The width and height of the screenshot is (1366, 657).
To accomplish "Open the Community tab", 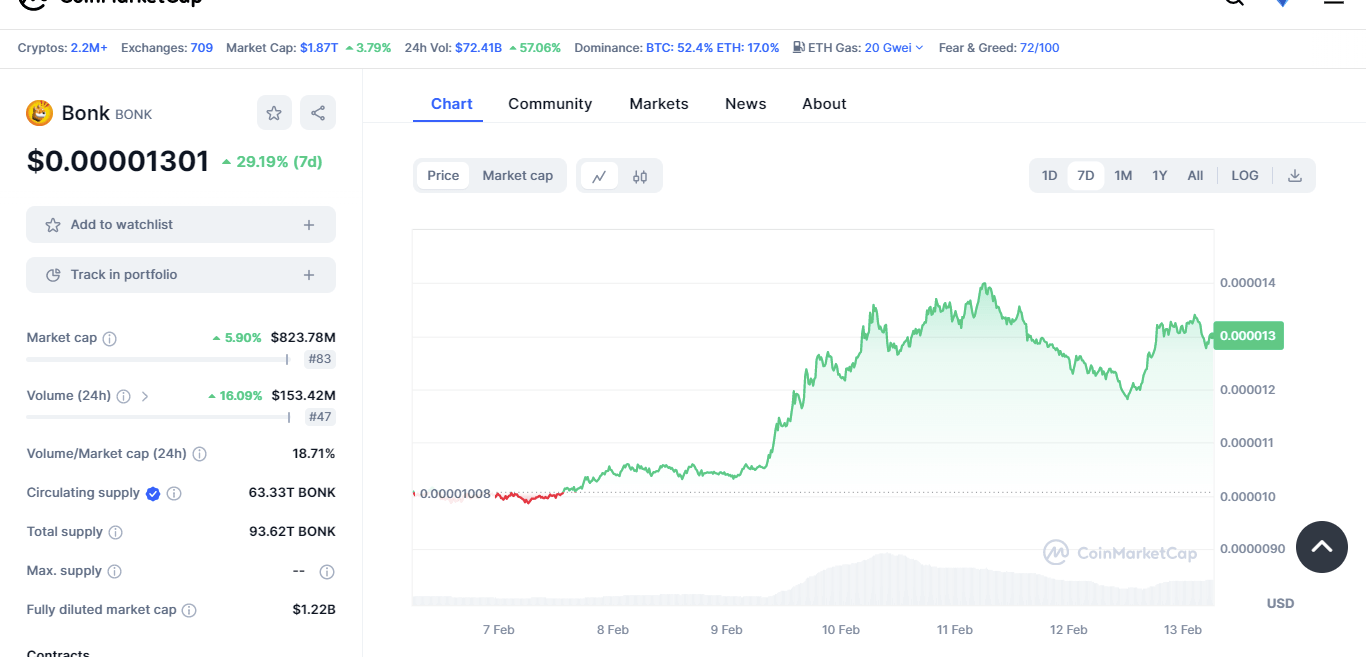I will click(x=550, y=104).
